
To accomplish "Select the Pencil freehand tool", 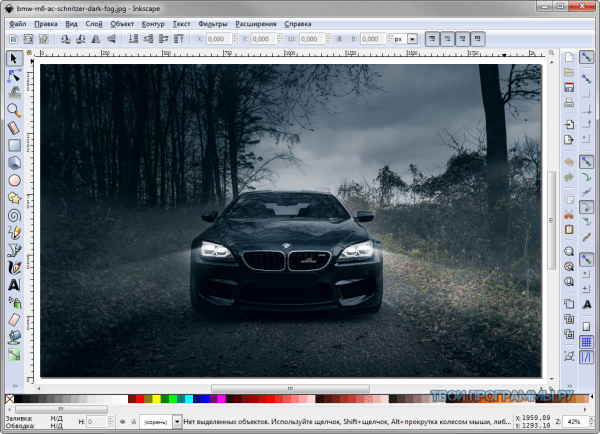I will tap(14, 233).
